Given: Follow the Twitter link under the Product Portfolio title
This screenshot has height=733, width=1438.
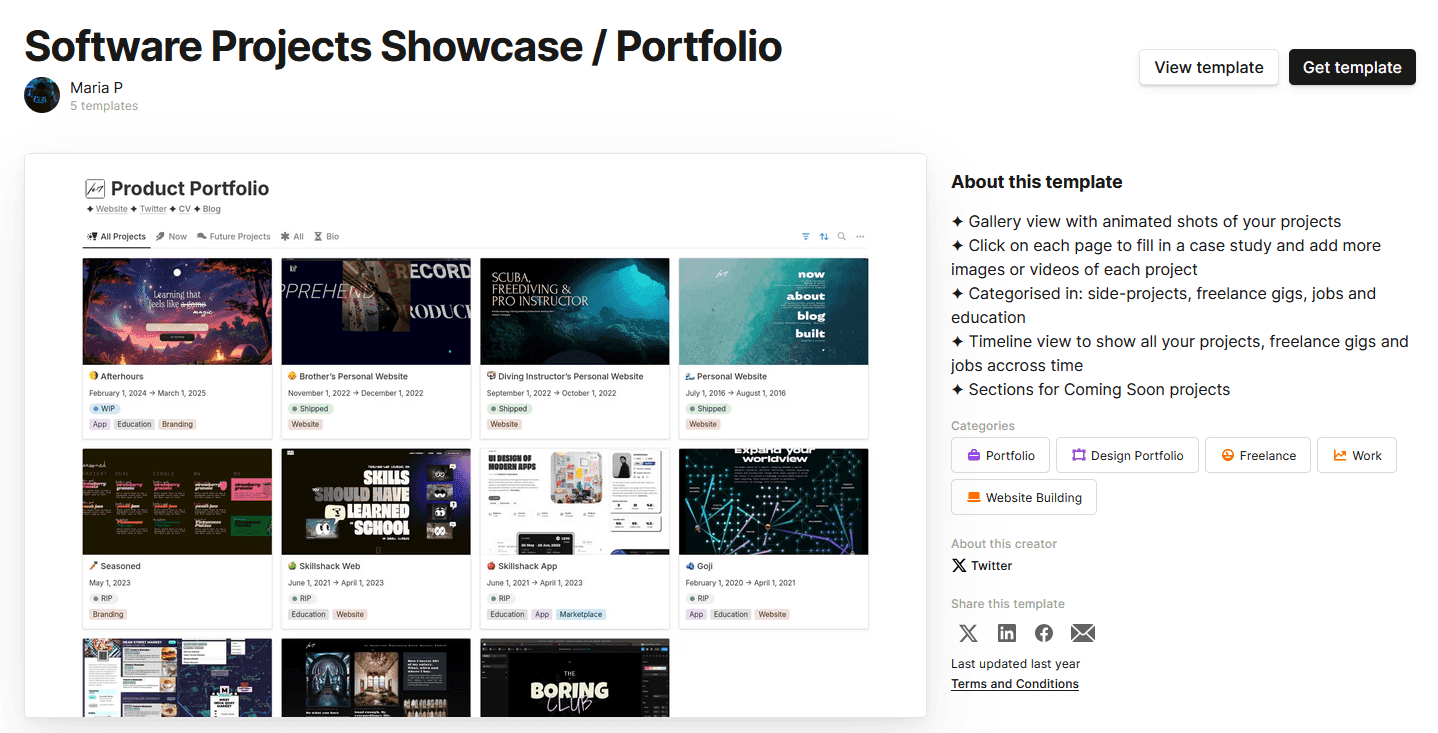Looking at the screenshot, I should point(153,209).
